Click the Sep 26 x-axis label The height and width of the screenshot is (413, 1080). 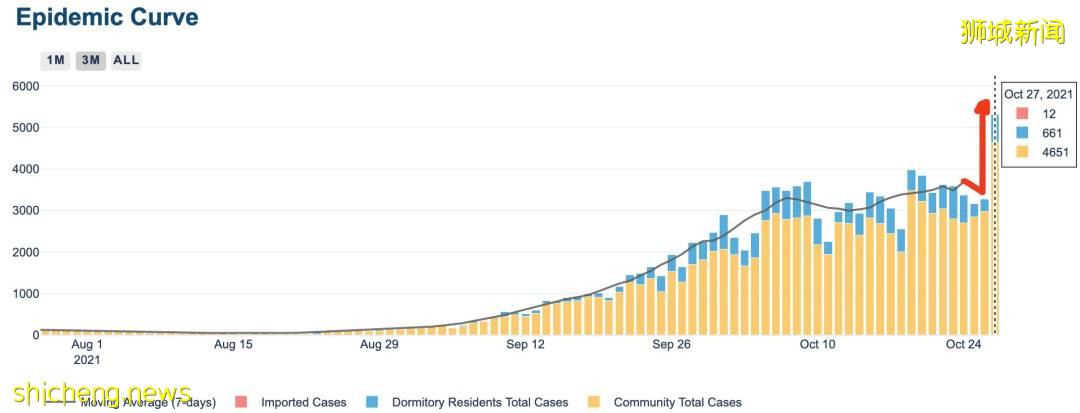click(671, 344)
